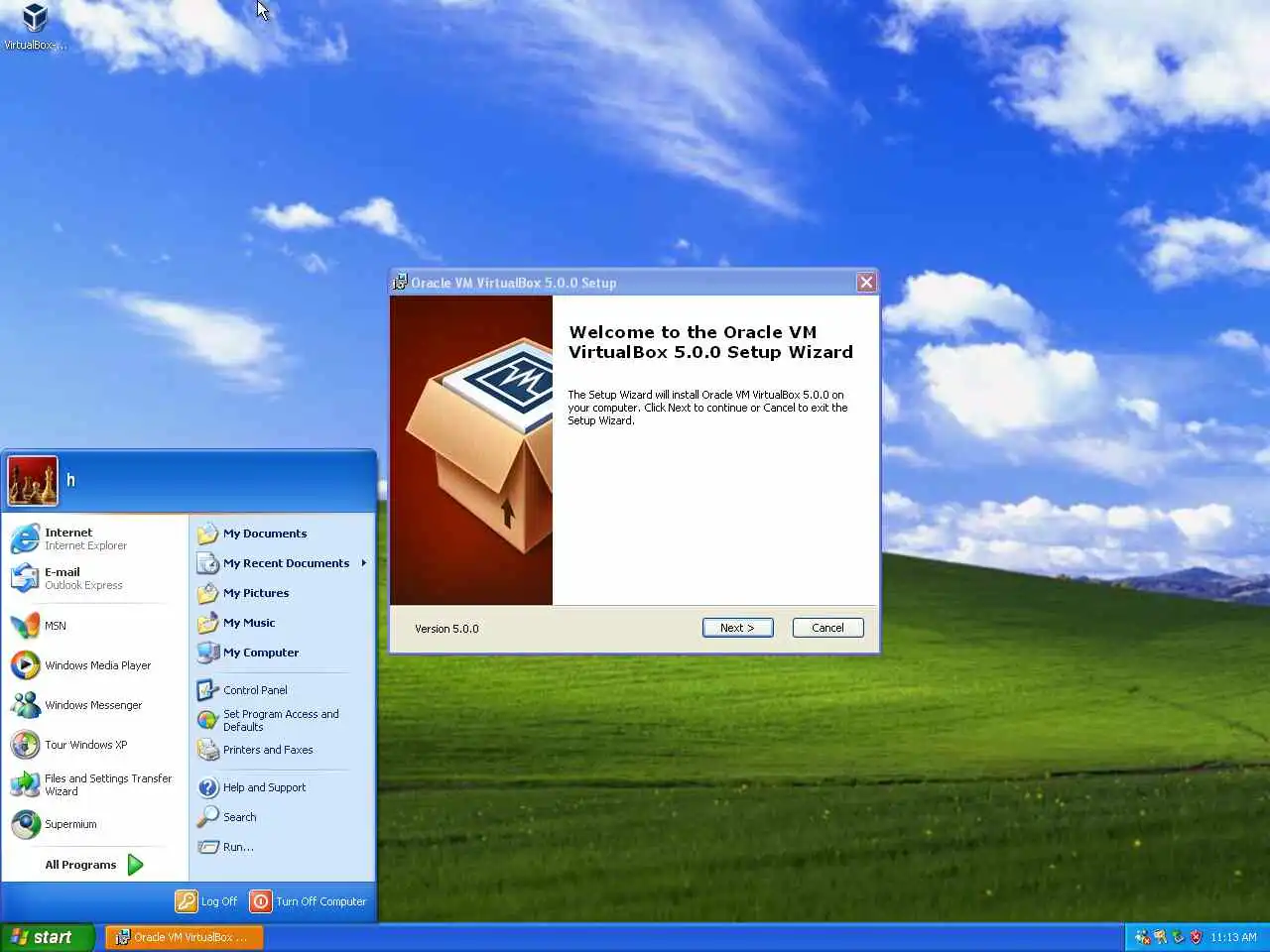
Task: Click 'Version 5.0.0' text in wizard
Action: [x=446, y=629]
